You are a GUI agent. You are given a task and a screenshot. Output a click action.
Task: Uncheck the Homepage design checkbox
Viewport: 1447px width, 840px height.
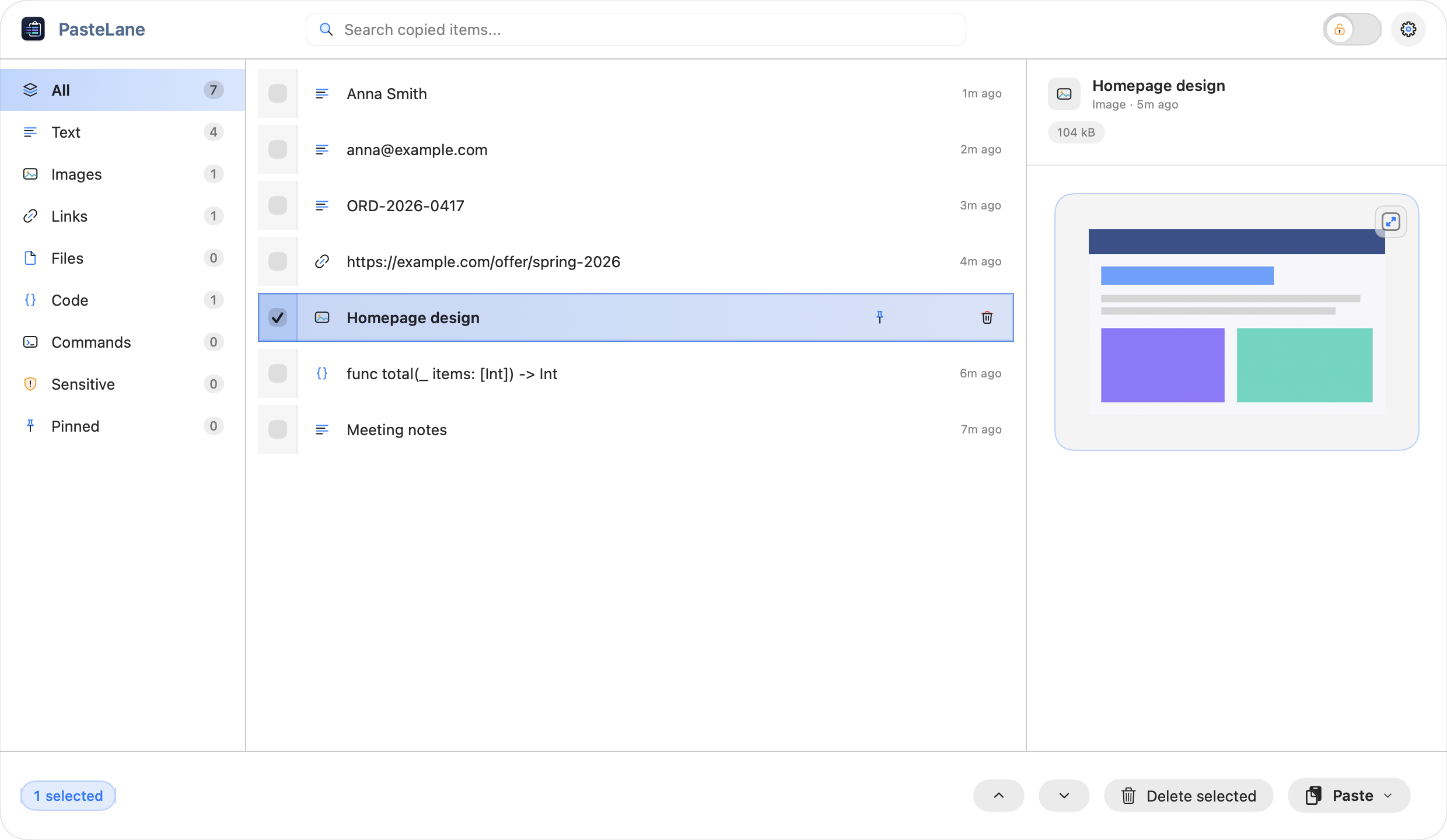point(278,317)
